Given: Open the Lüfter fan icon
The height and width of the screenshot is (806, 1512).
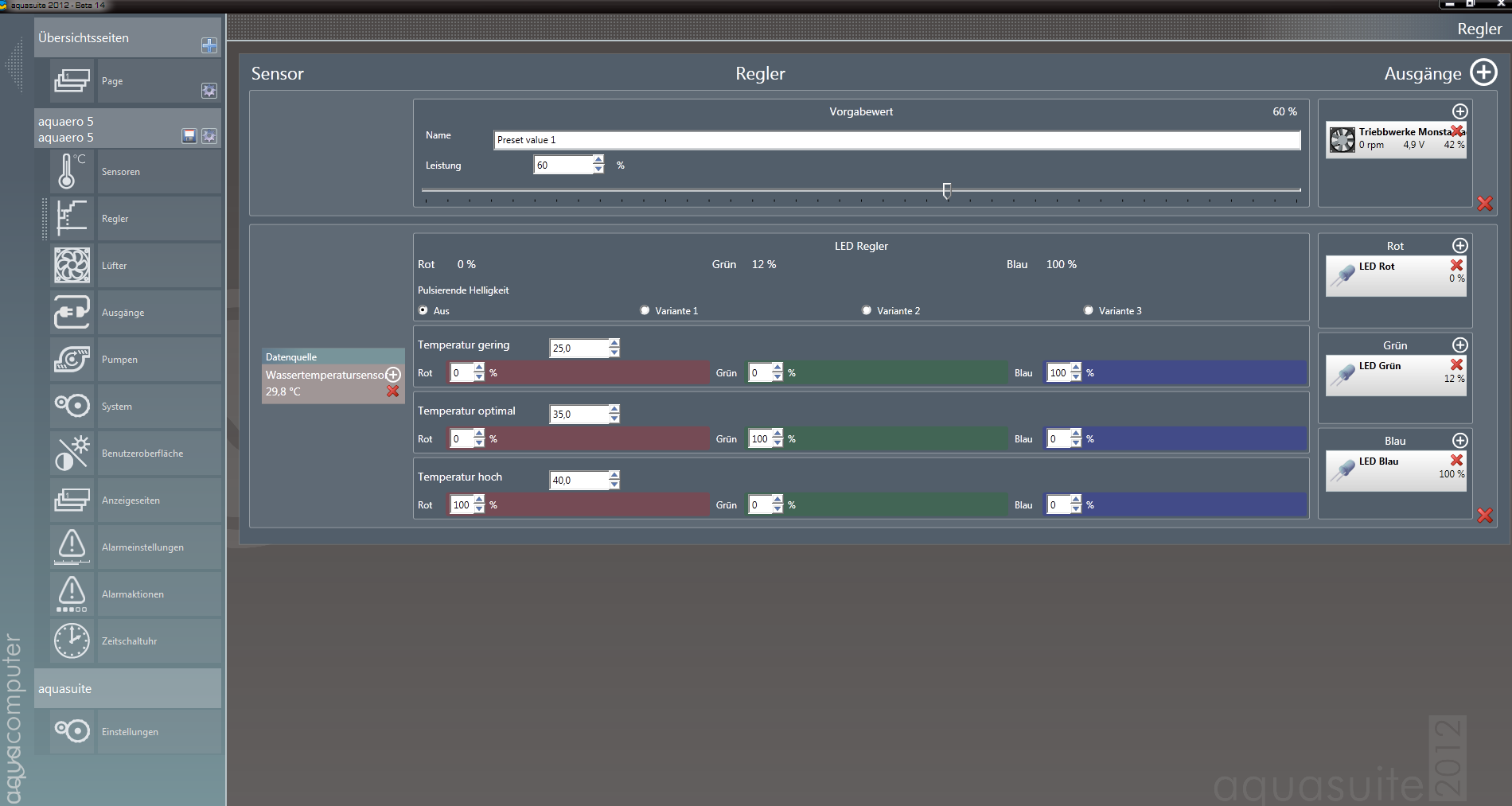Looking at the screenshot, I should (72, 265).
